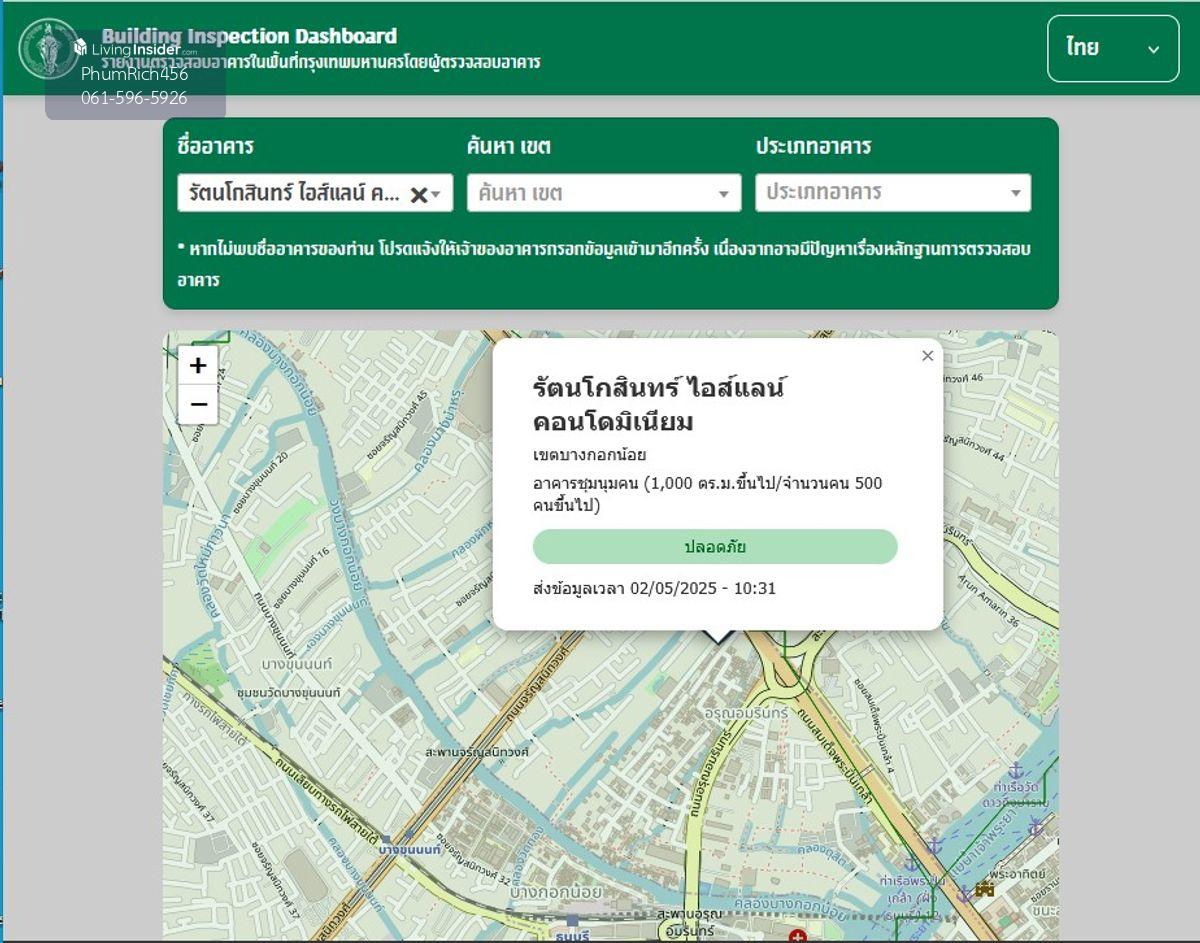Image resolution: width=1200 pixels, height=943 pixels.
Task: Click the ธนบุรี railway station square icon
Action: click(x=572, y=919)
